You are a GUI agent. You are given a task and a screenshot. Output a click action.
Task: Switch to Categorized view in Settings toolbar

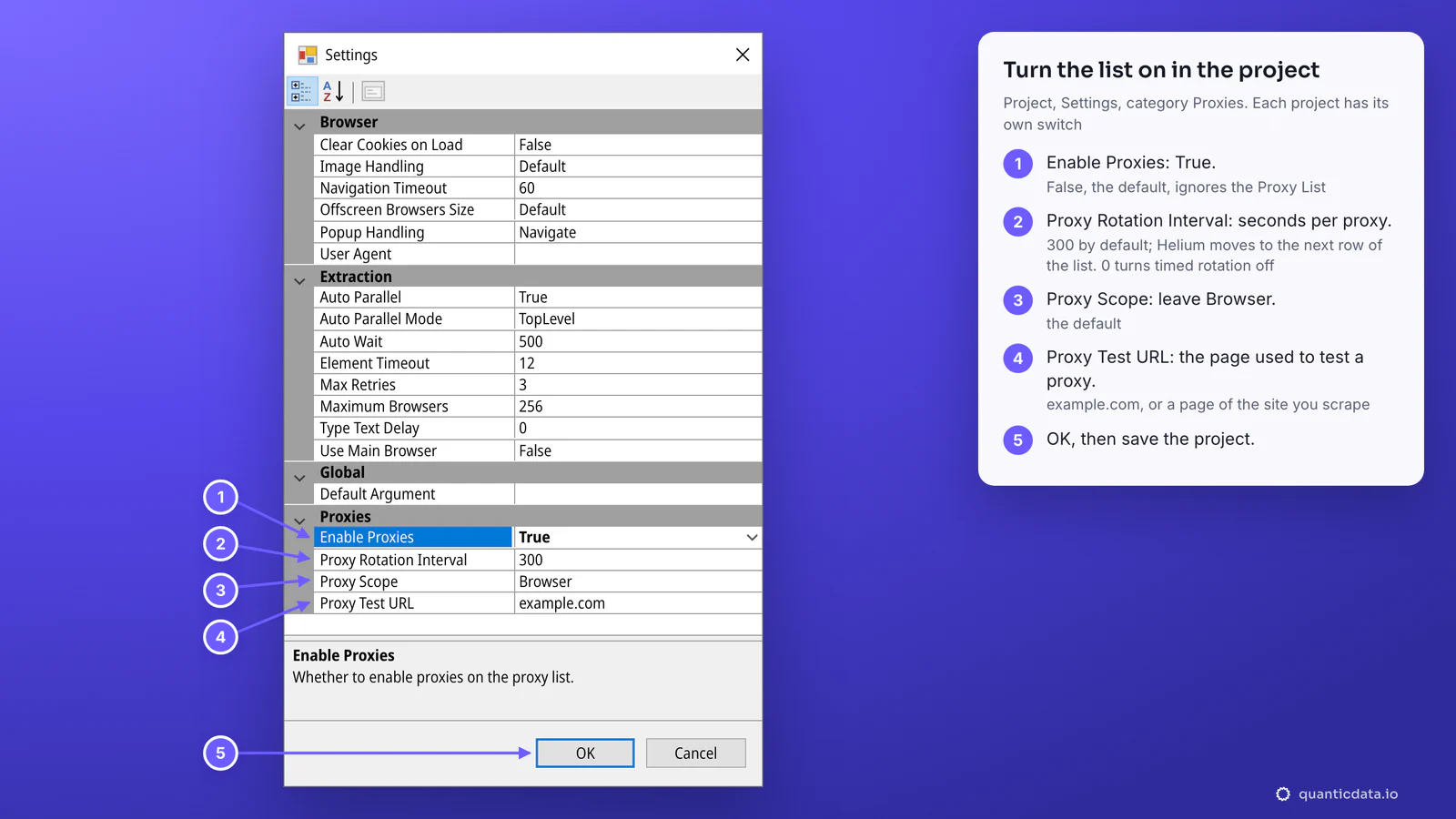tap(301, 91)
